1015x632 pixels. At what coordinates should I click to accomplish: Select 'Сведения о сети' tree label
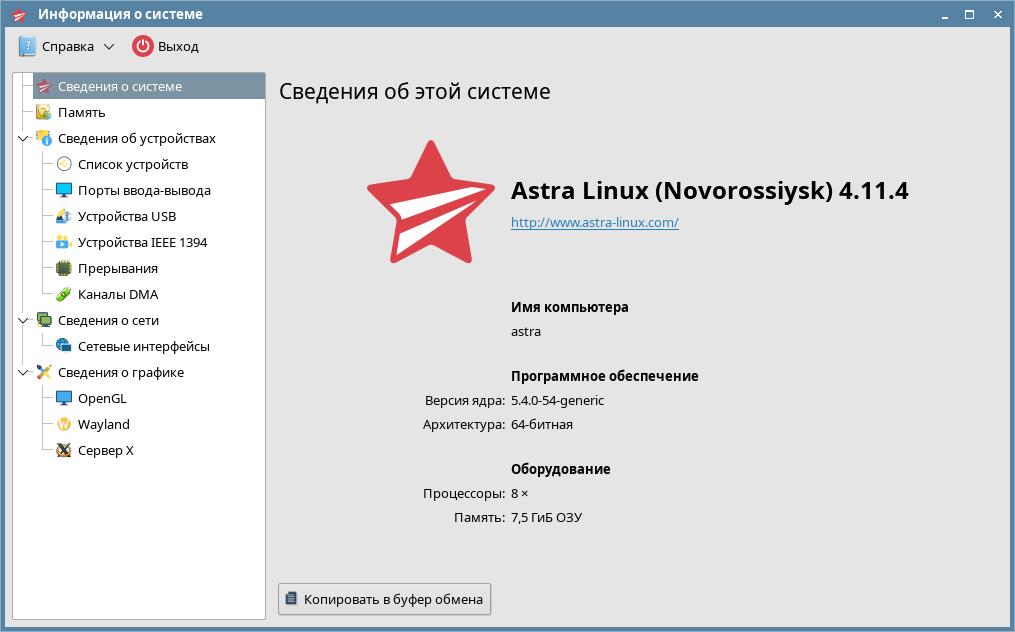pos(108,321)
